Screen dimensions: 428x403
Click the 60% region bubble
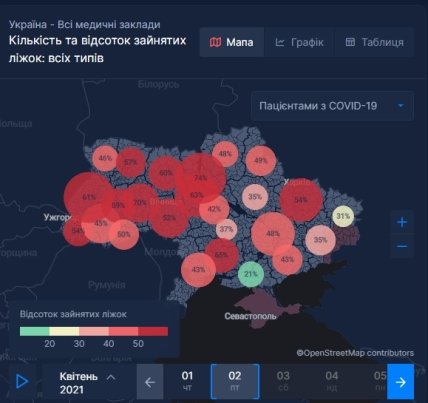point(166,173)
